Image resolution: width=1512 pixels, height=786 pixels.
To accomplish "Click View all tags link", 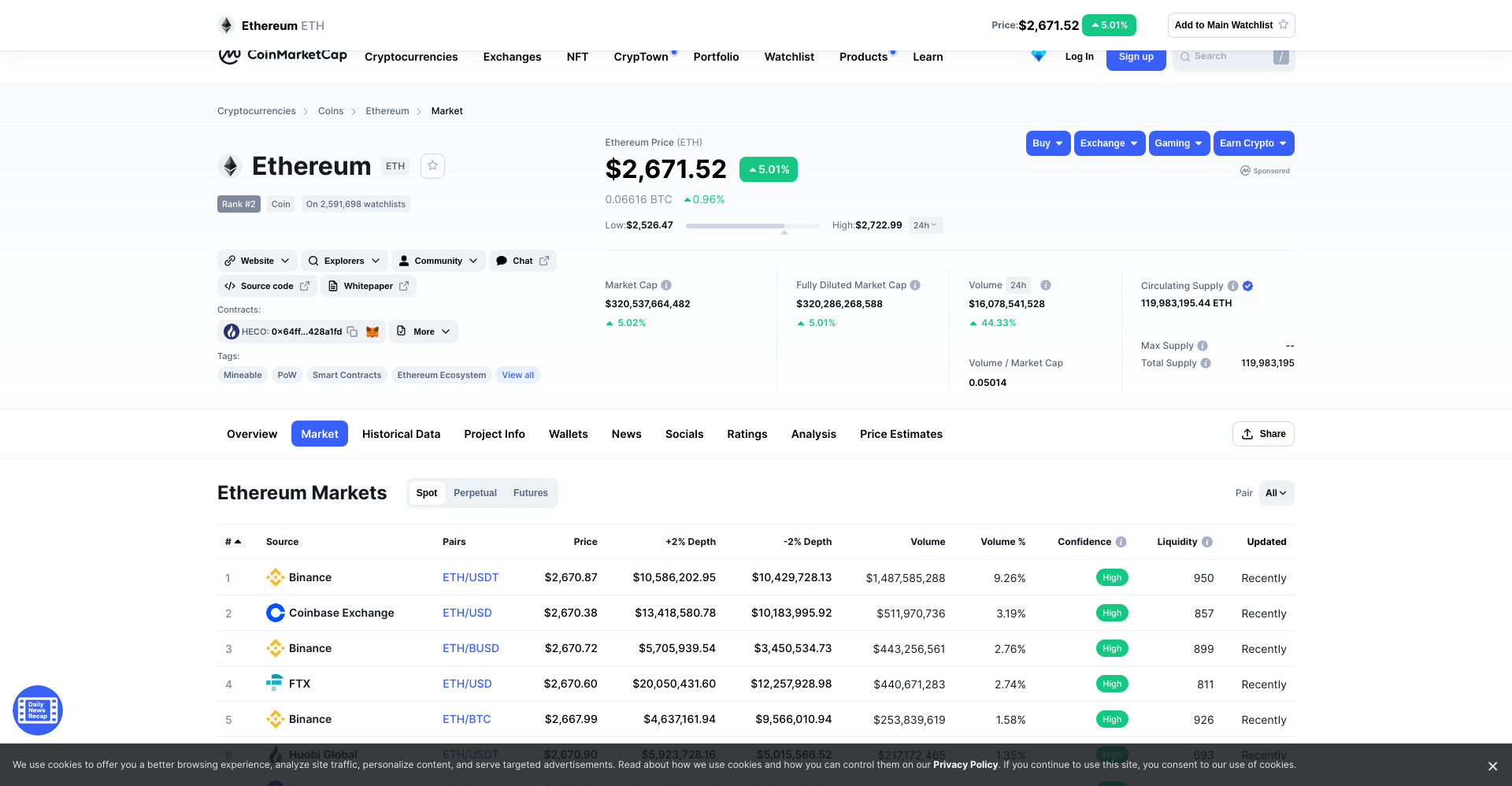I will point(518,375).
